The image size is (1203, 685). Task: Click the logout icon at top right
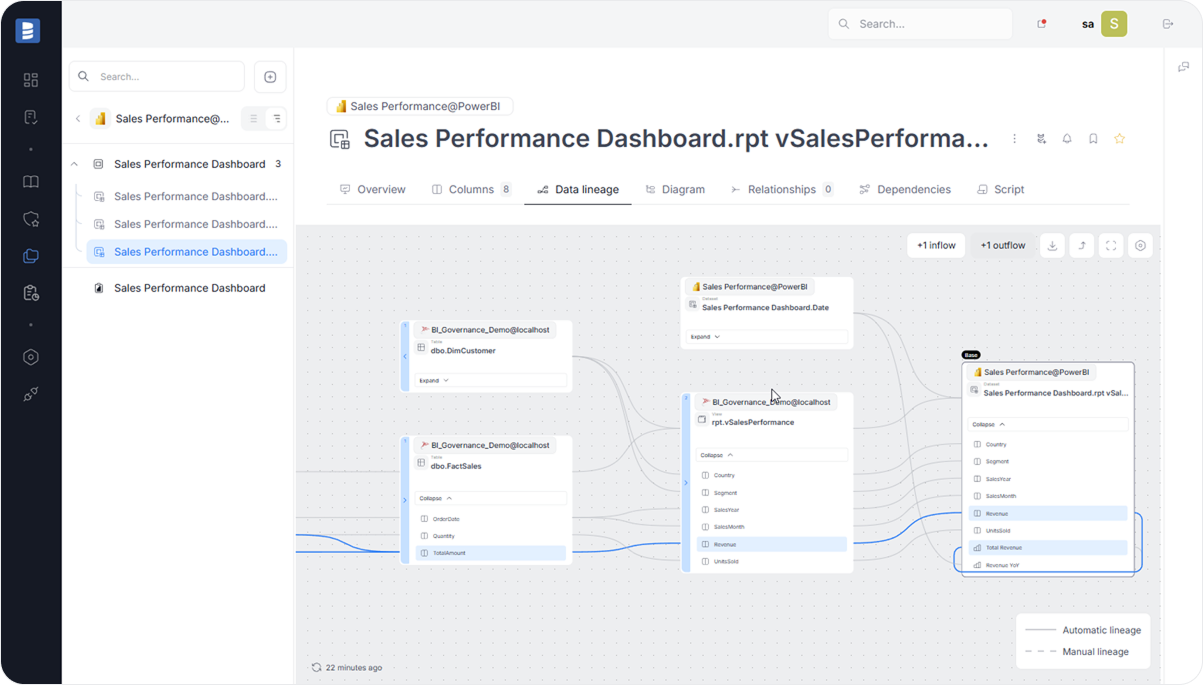coord(1167,24)
